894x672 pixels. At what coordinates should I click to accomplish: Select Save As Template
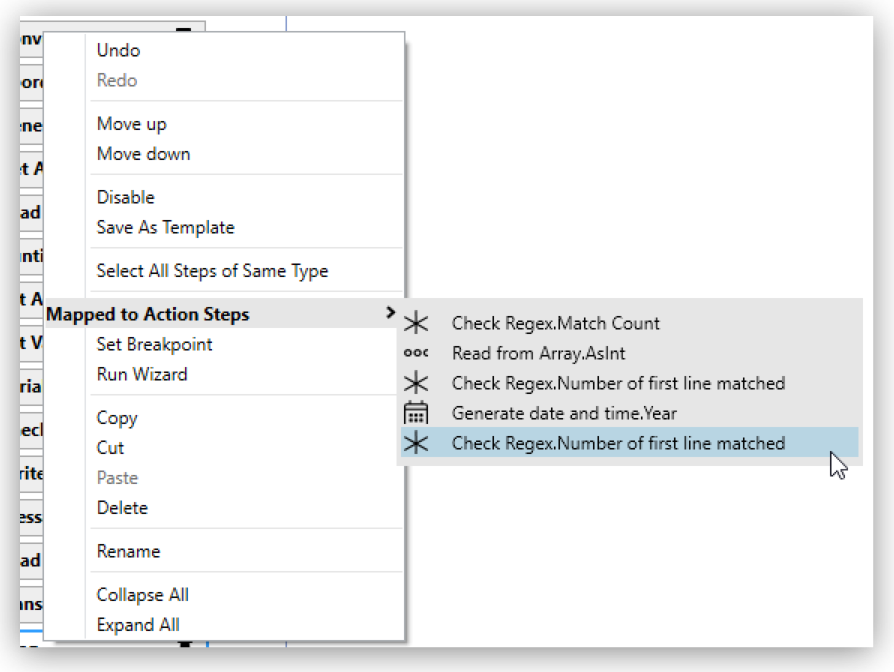pos(165,227)
